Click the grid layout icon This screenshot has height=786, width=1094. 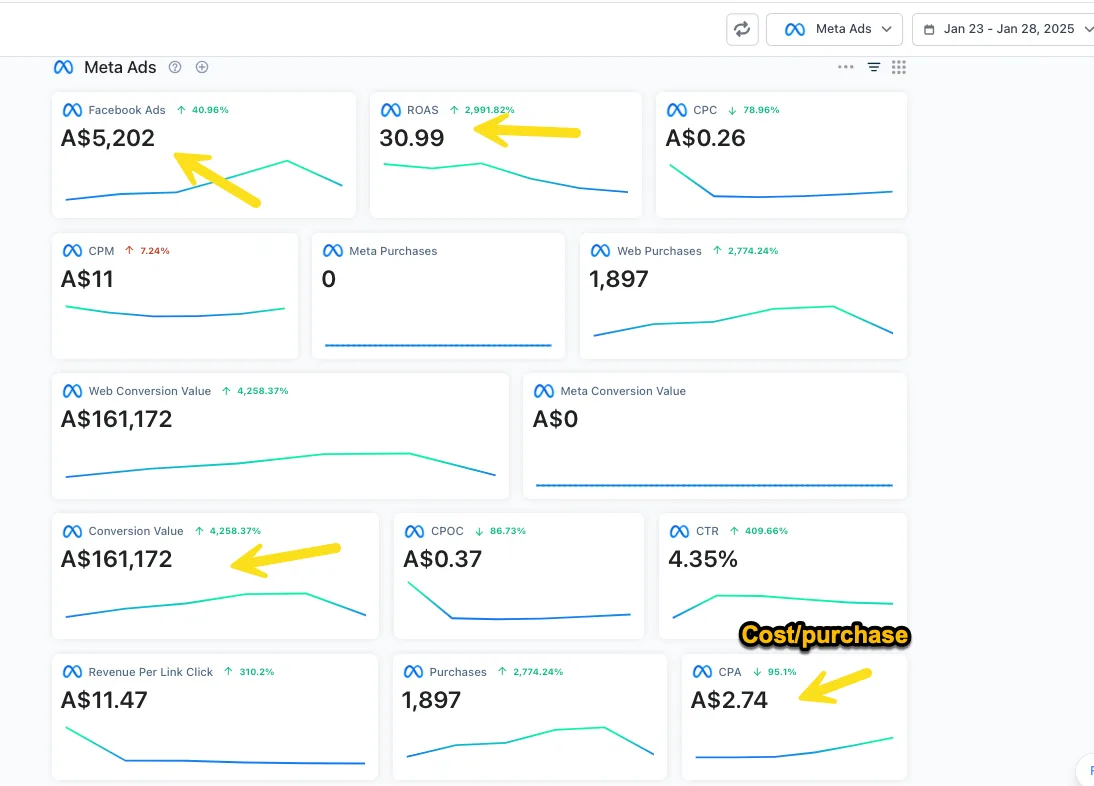click(x=899, y=67)
